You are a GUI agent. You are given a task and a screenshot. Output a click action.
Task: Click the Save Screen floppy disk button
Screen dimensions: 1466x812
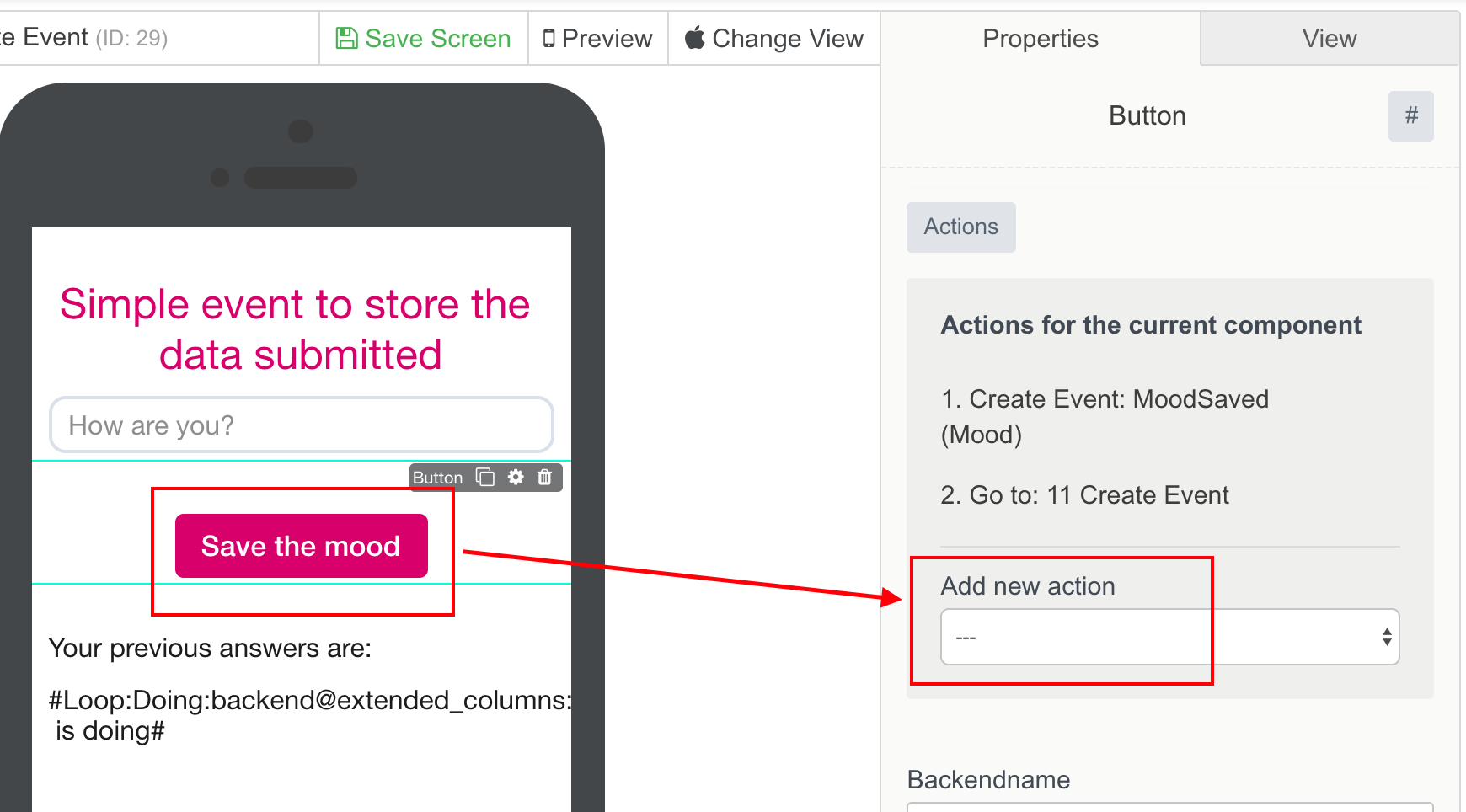click(x=424, y=39)
